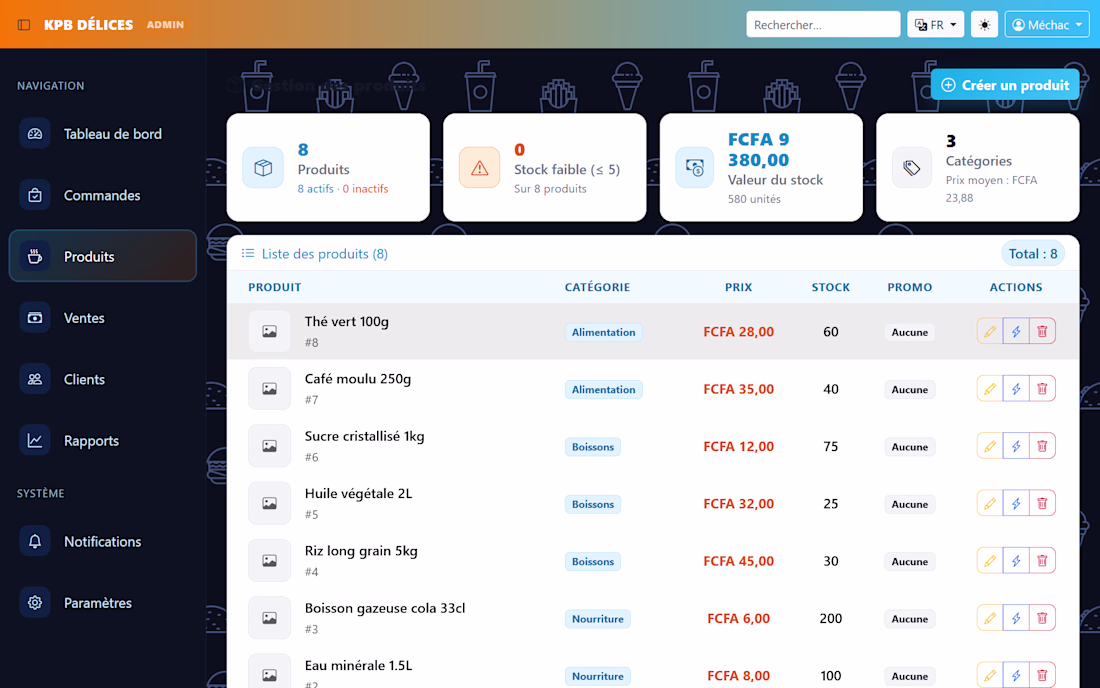
Task: Click lightning promo icon for Sucre cristallisé 1kg
Action: (1016, 446)
